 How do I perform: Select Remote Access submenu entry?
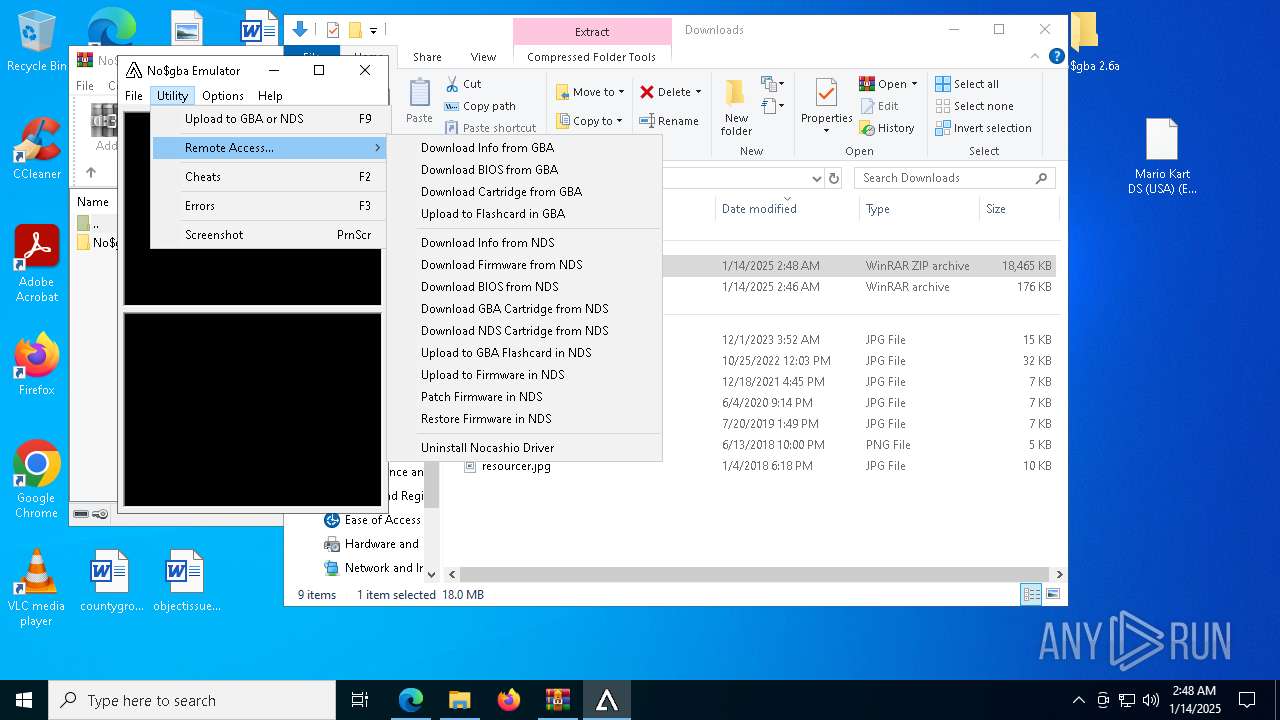coord(269,148)
